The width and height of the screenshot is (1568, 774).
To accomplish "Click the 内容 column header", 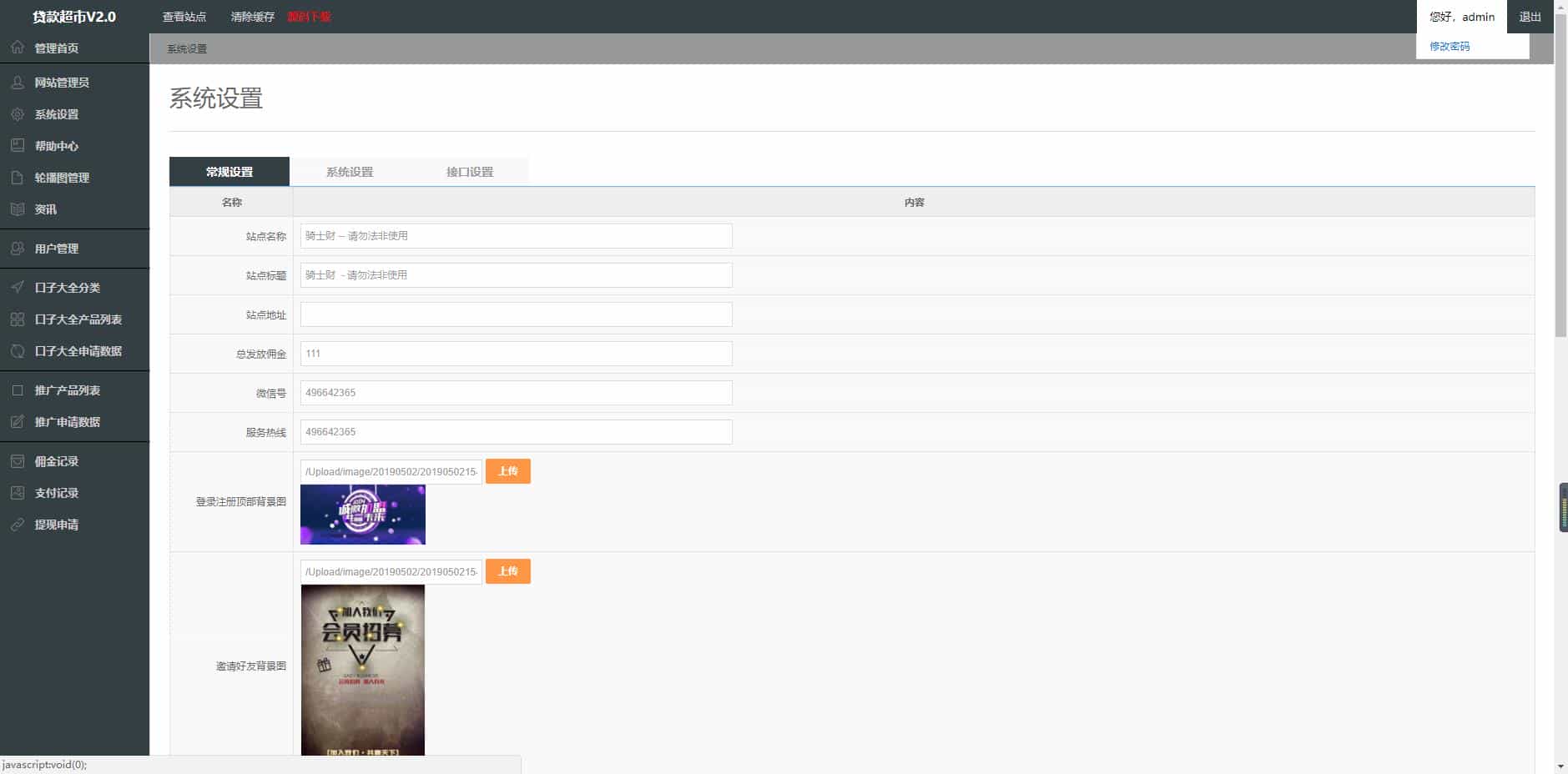I will point(915,203).
